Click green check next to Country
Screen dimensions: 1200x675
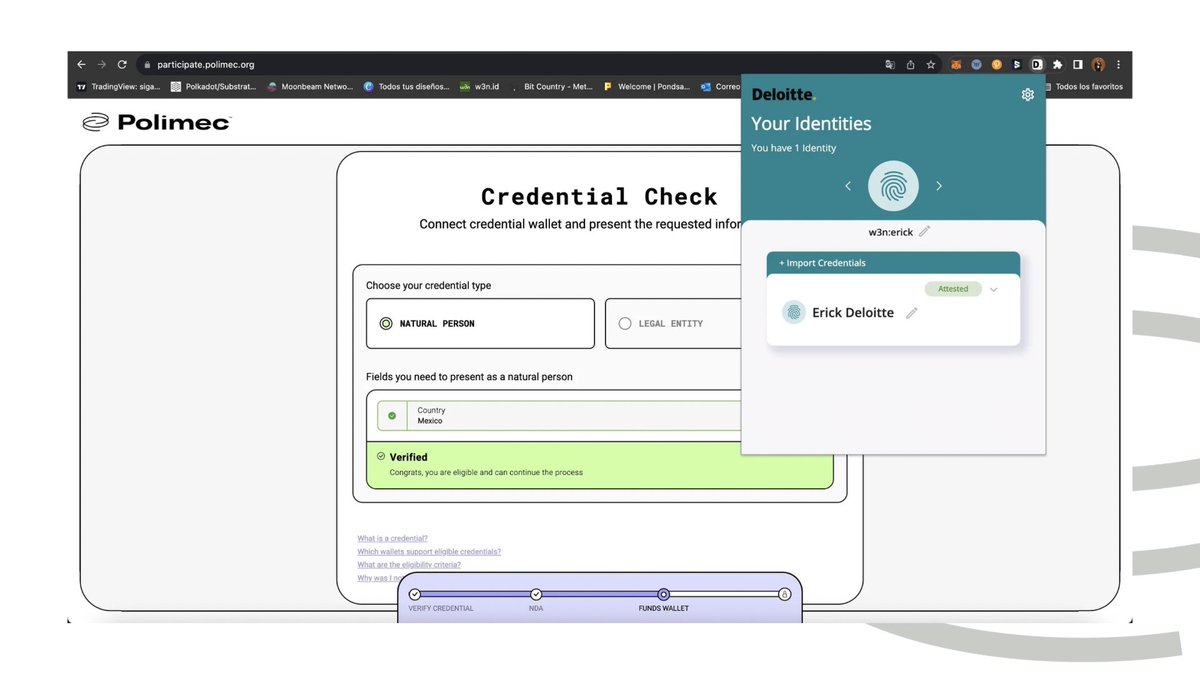point(392,416)
